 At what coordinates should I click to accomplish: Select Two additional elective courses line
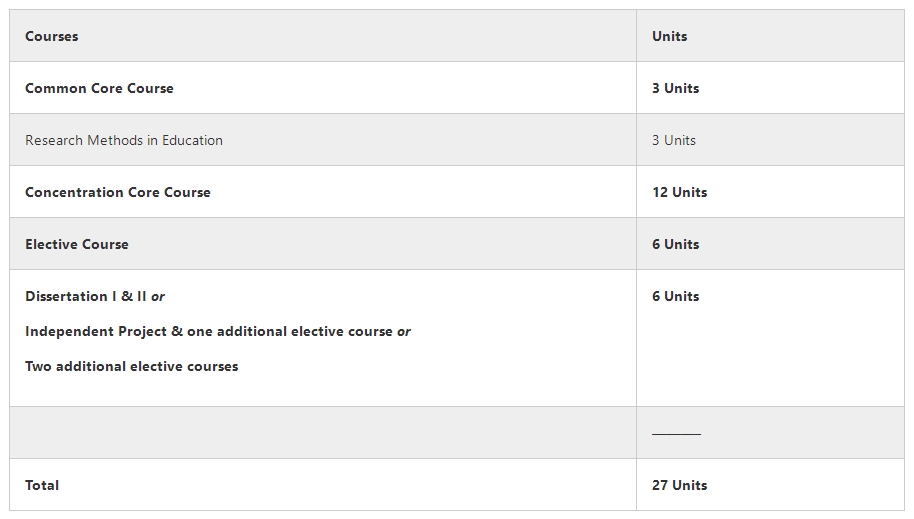tap(132, 366)
